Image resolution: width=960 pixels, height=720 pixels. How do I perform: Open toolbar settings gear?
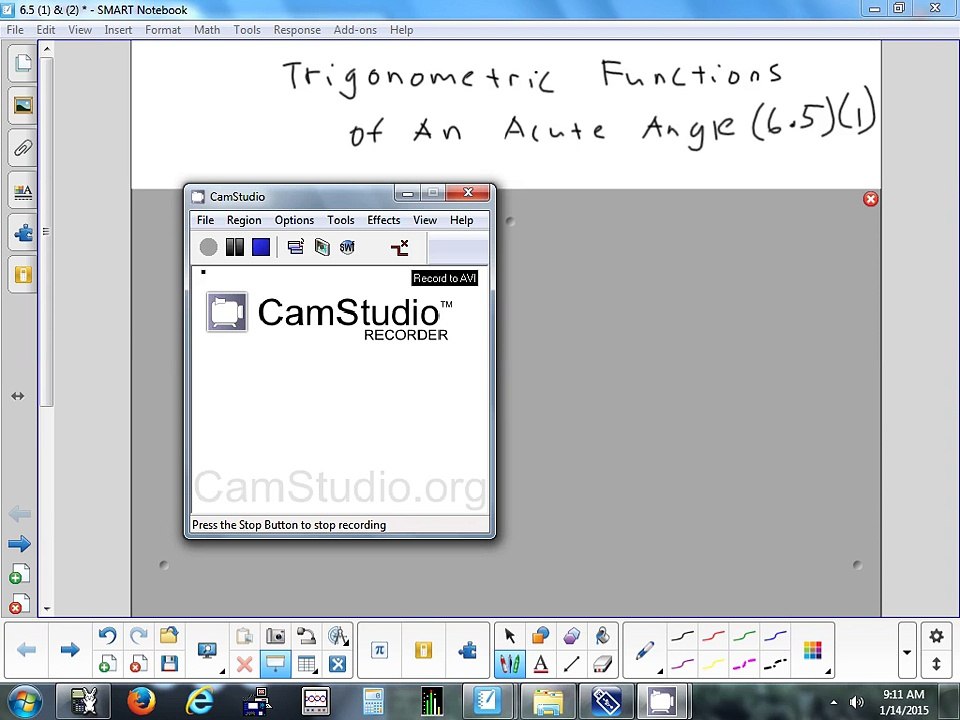coord(937,636)
